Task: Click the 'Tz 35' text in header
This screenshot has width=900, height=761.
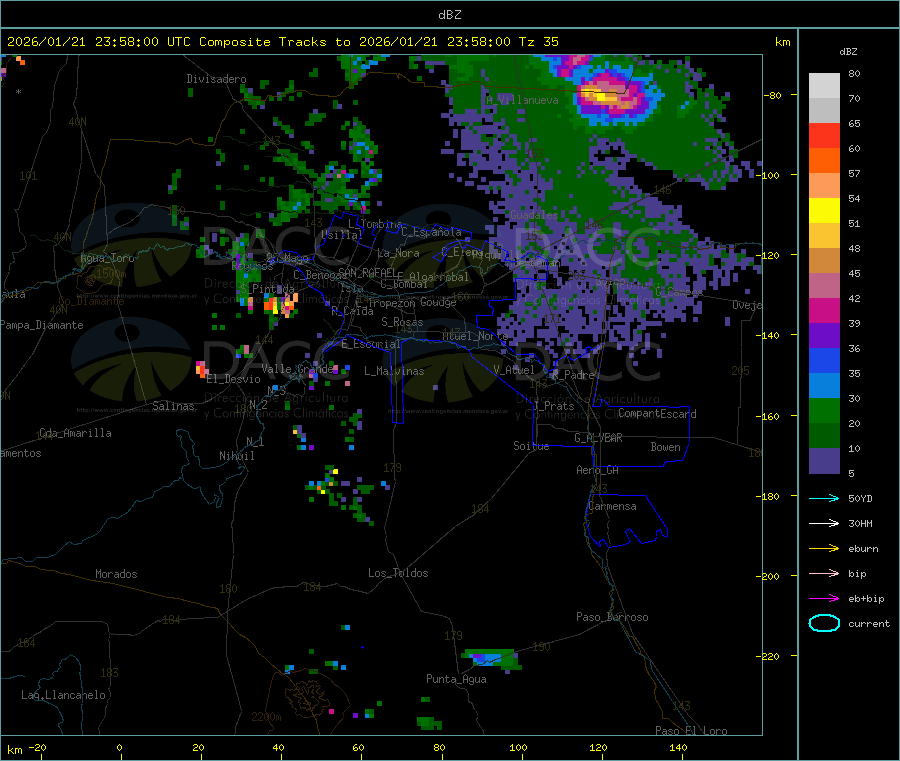Action: (538, 42)
